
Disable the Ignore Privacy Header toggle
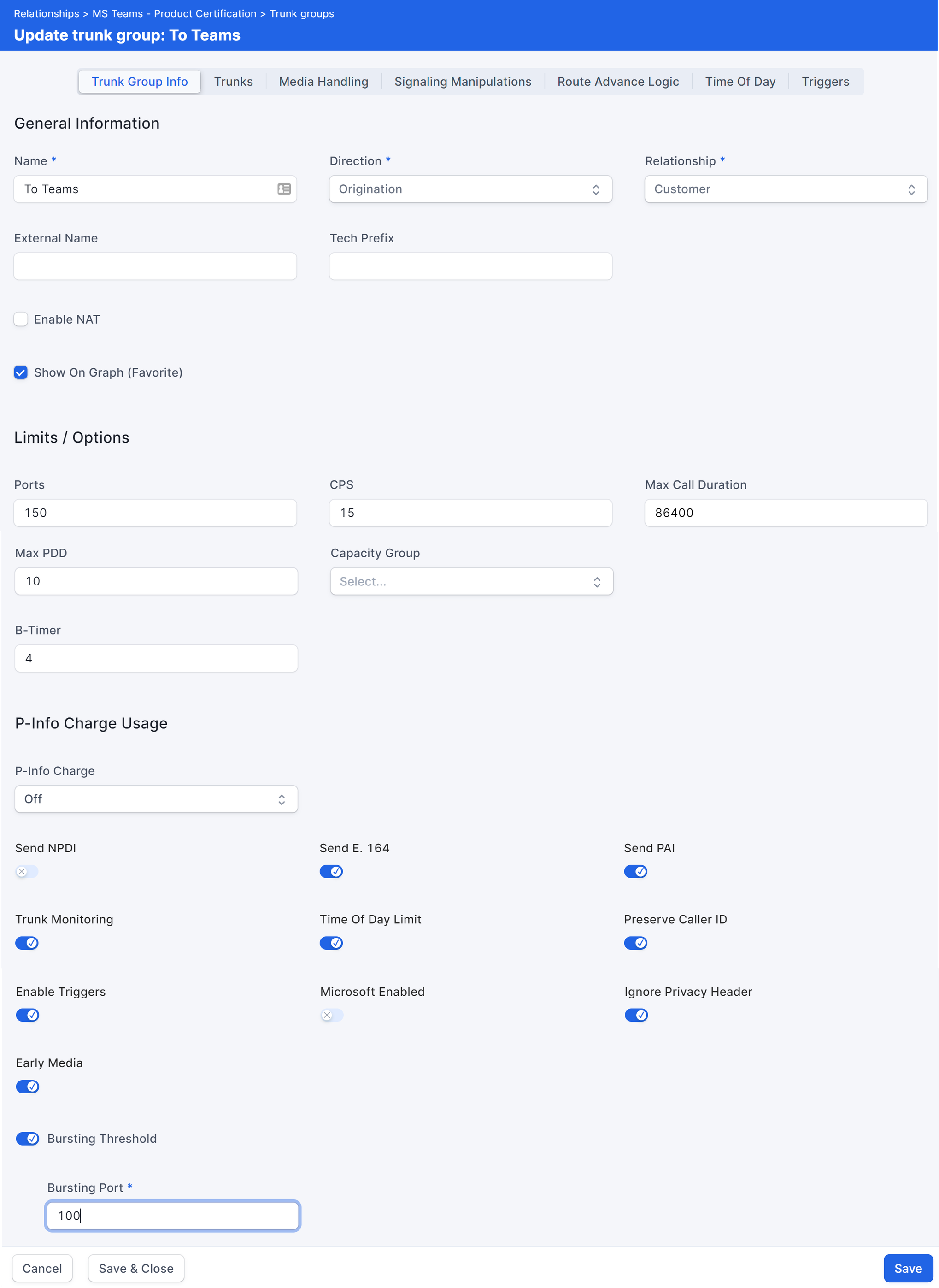636,1015
